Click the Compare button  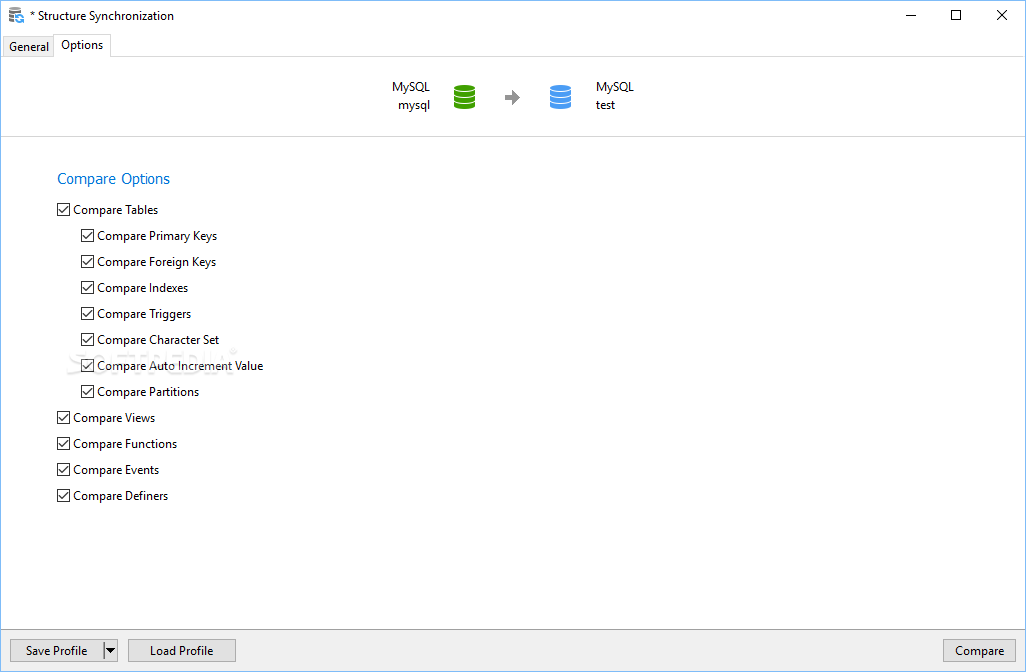(x=979, y=650)
